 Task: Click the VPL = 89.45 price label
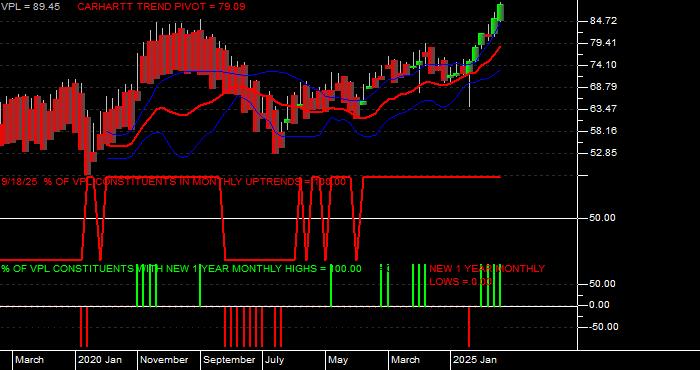coord(31,7)
